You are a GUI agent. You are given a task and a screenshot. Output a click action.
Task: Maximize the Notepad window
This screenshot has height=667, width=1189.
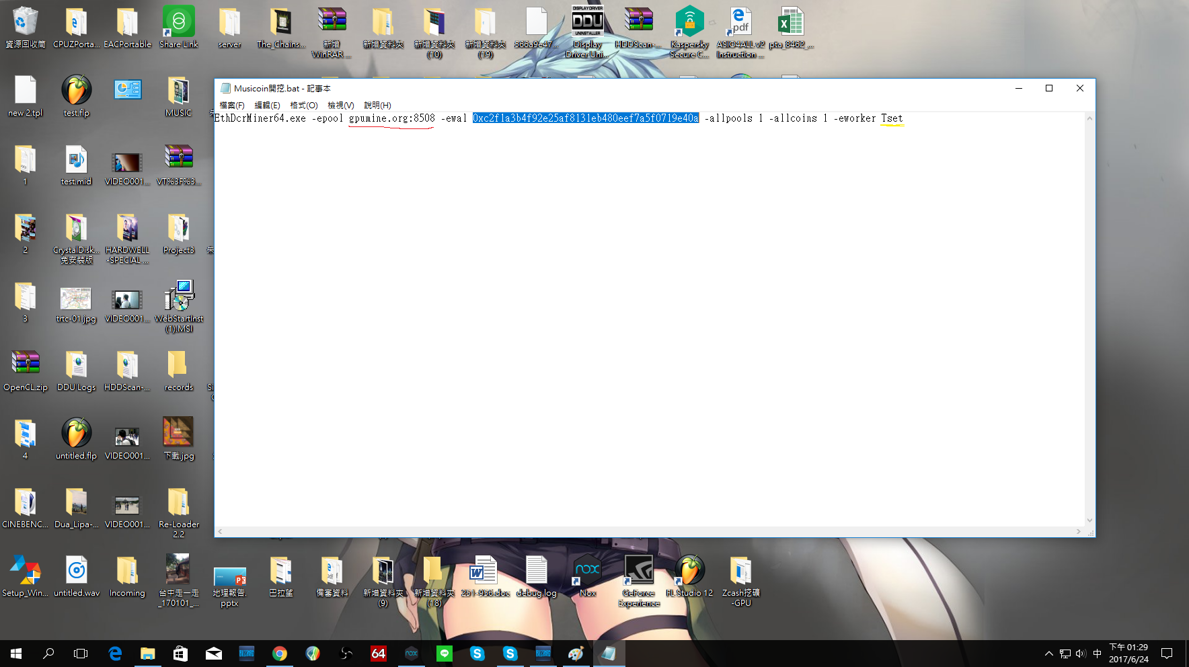(x=1049, y=89)
